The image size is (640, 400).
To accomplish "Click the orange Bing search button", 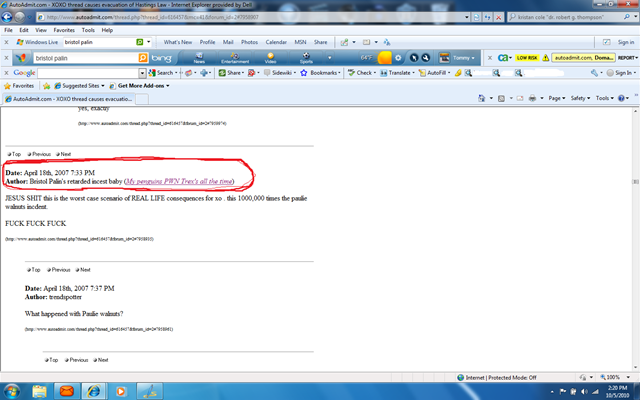I will click(x=143, y=58).
